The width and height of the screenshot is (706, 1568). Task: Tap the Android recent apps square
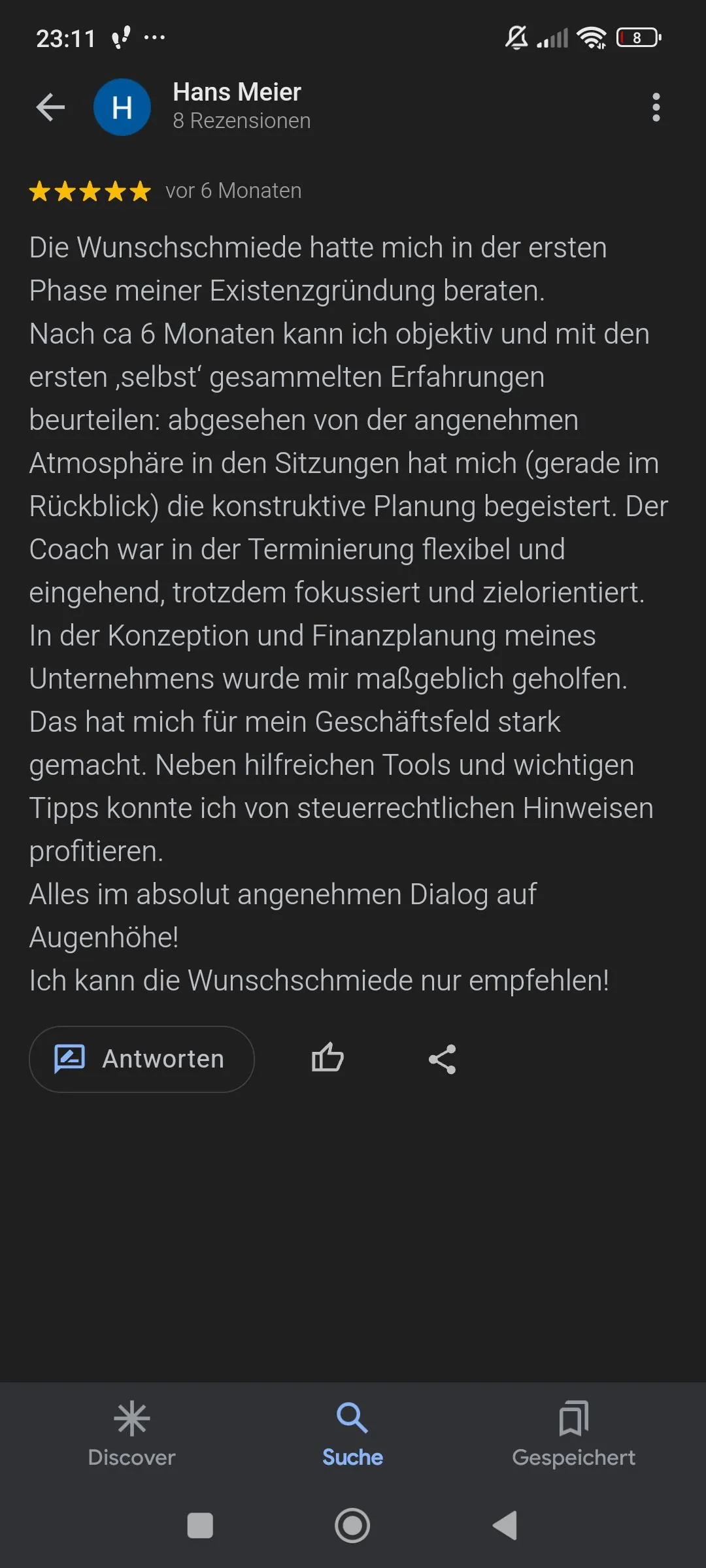pyautogui.click(x=200, y=1526)
